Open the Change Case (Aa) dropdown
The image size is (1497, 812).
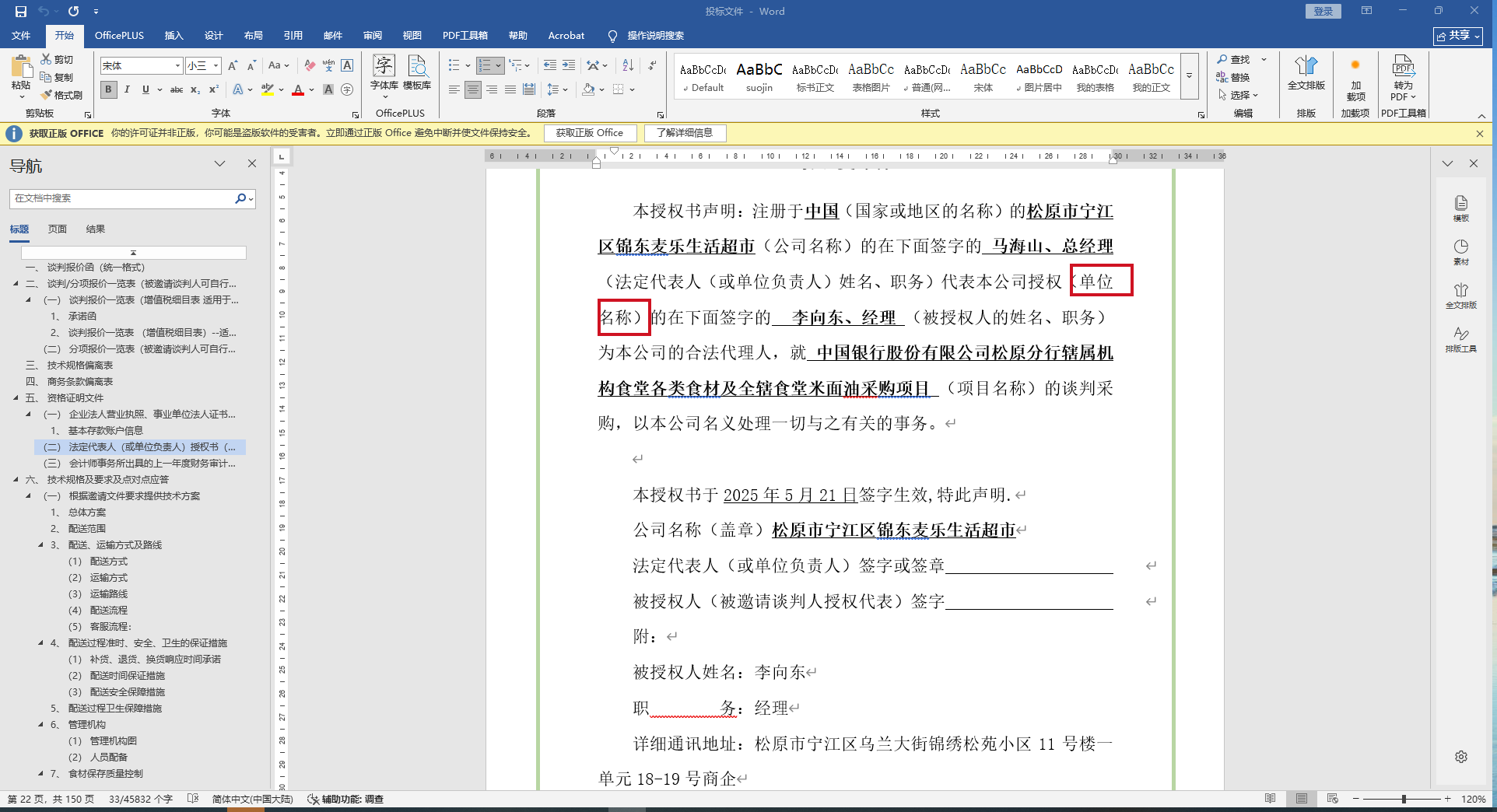tap(279, 66)
